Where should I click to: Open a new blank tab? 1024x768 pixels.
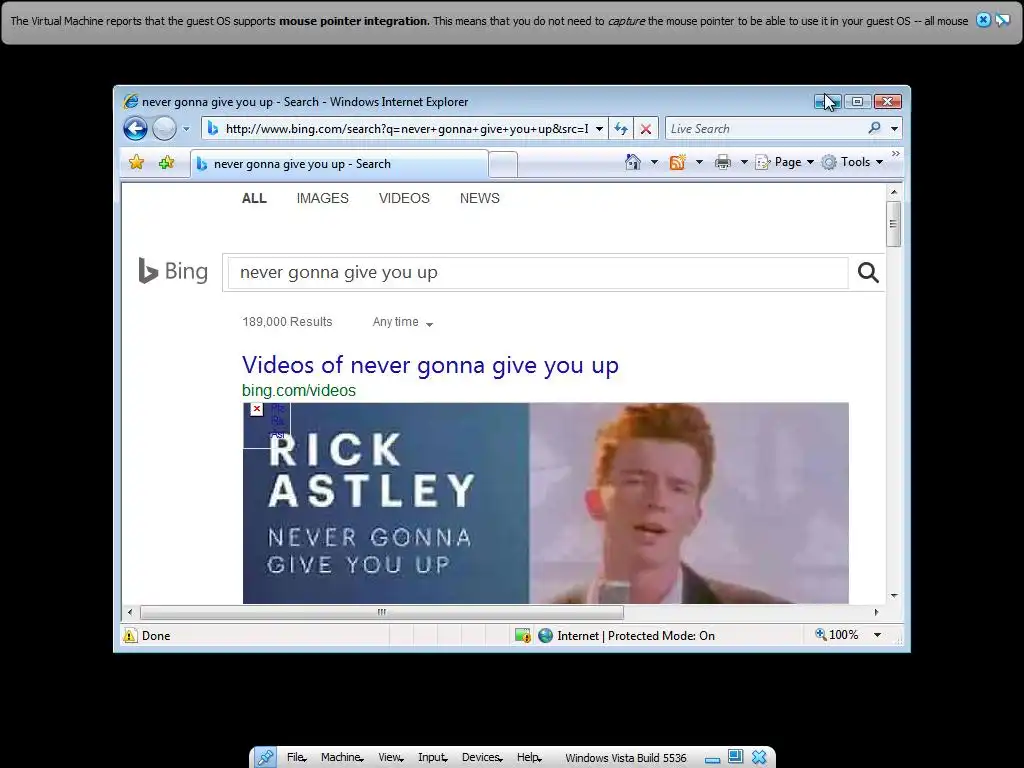pos(503,164)
